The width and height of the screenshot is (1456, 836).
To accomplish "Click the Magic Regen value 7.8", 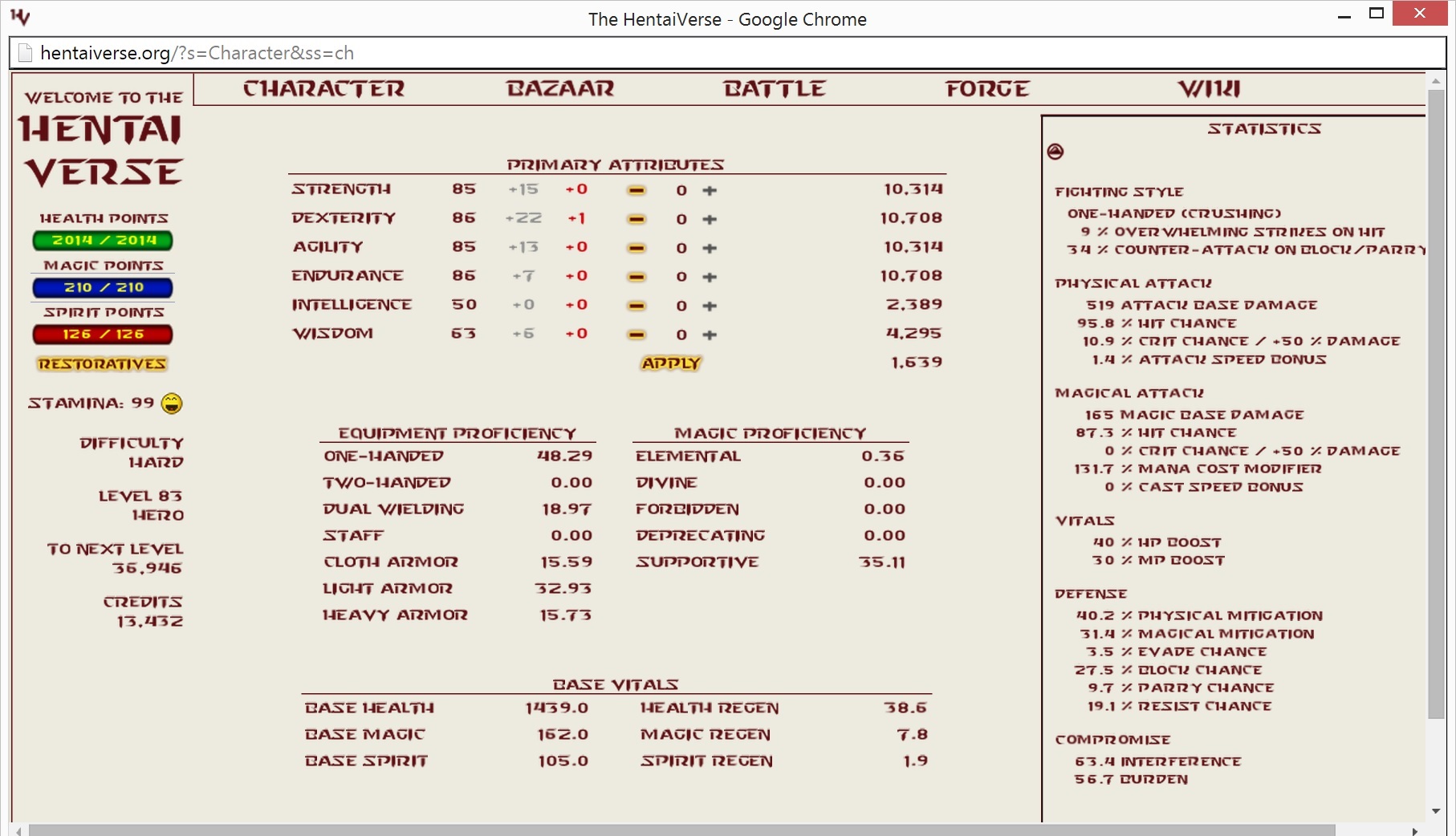I will point(913,734).
